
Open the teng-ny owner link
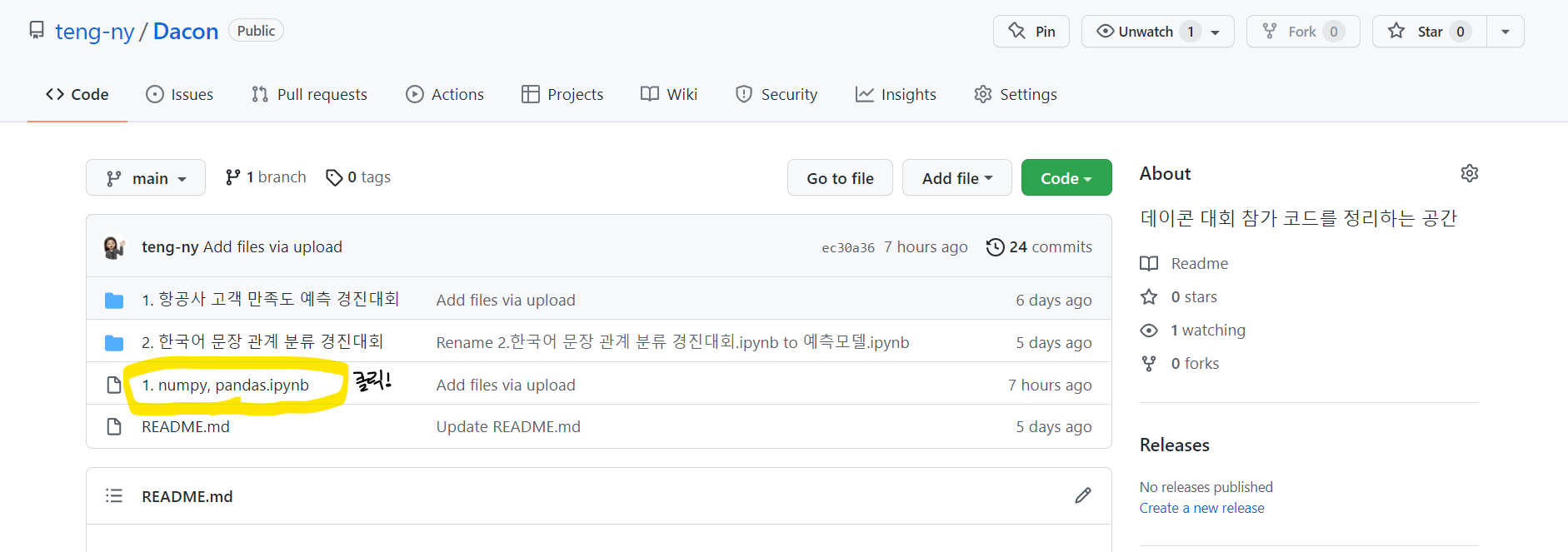coord(94,32)
